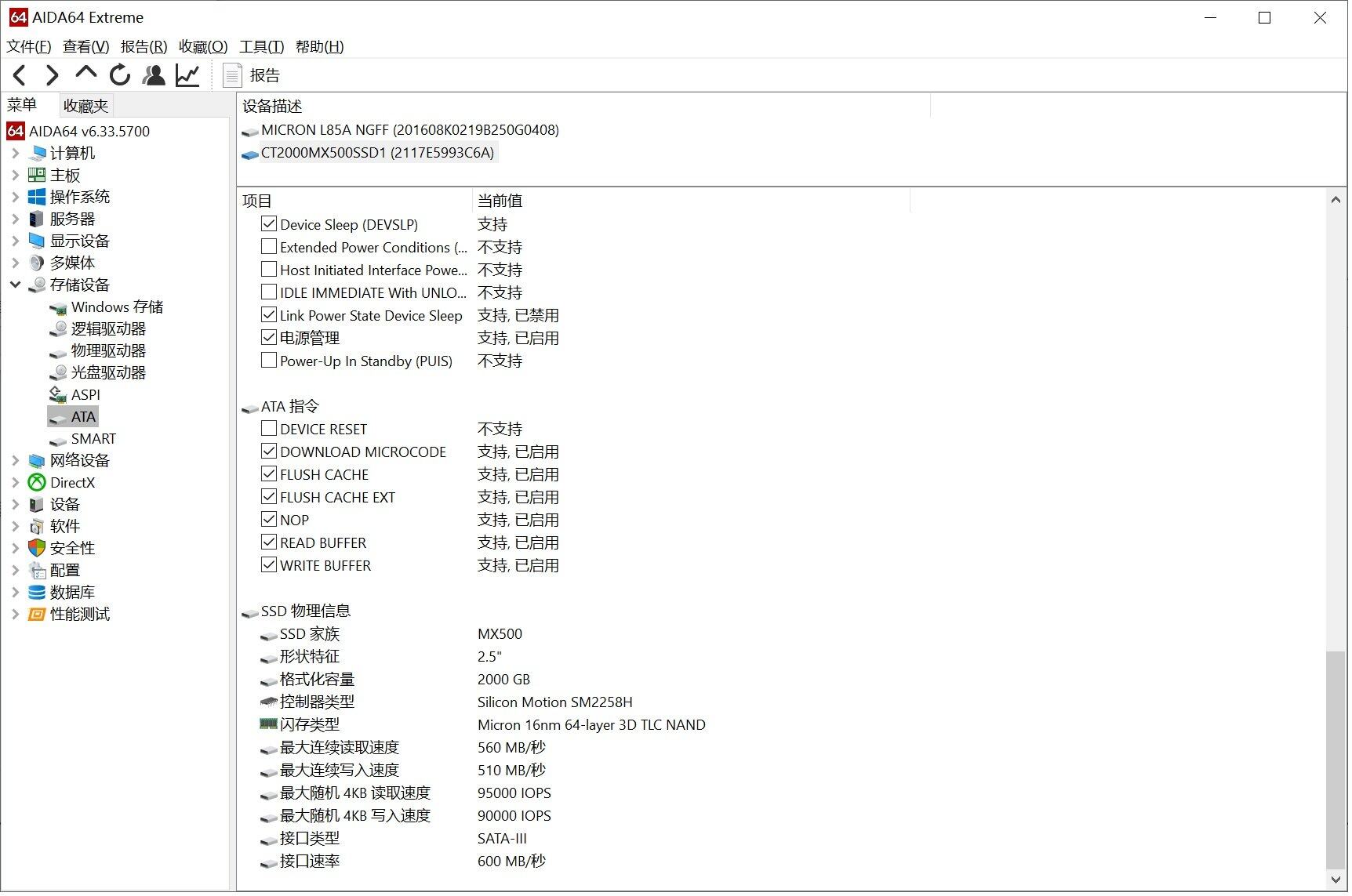Select the Multimedia speaker icon
This screenshot has height=896, width=1352.
(37, 263)
